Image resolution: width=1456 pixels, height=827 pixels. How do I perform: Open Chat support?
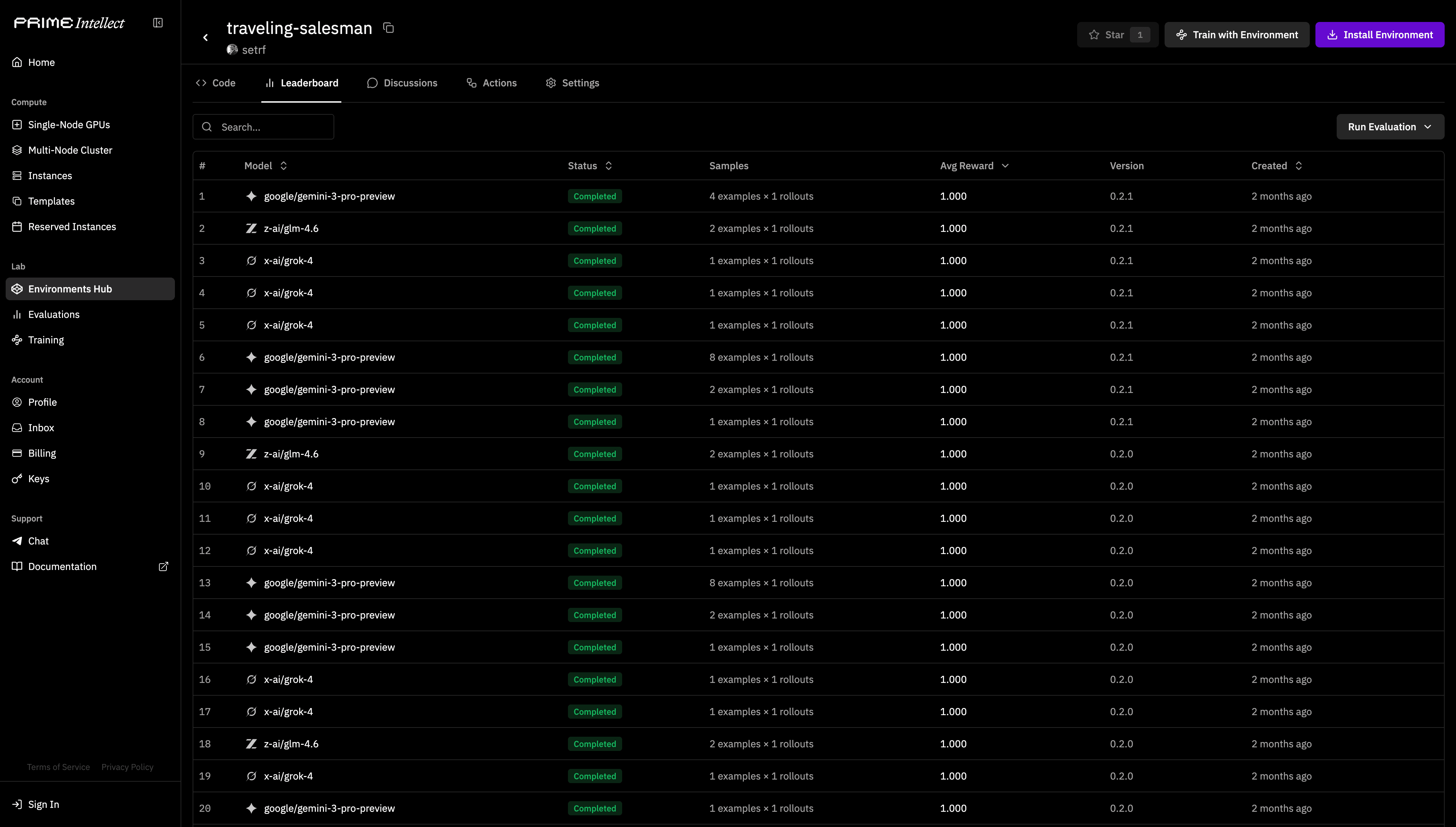pos(38,541)
